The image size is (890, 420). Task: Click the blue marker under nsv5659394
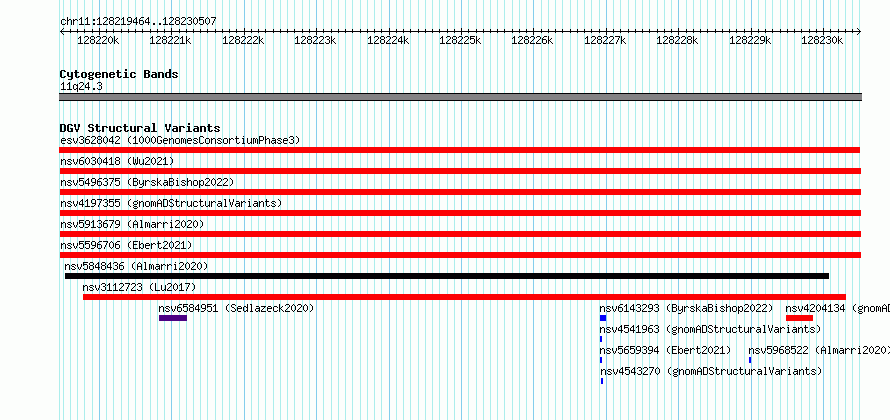point(601,360)
